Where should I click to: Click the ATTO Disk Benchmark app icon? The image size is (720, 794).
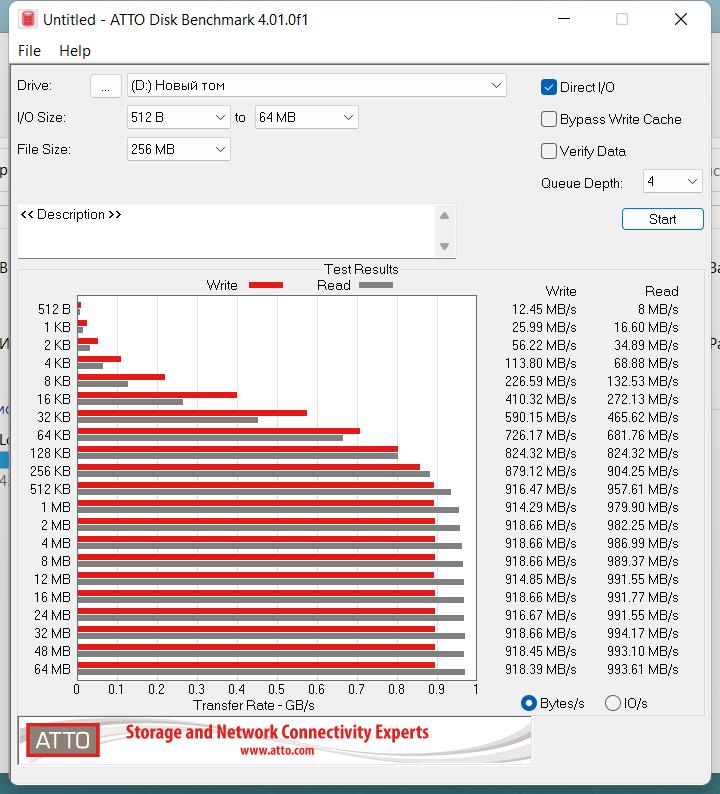pos(28,19)
